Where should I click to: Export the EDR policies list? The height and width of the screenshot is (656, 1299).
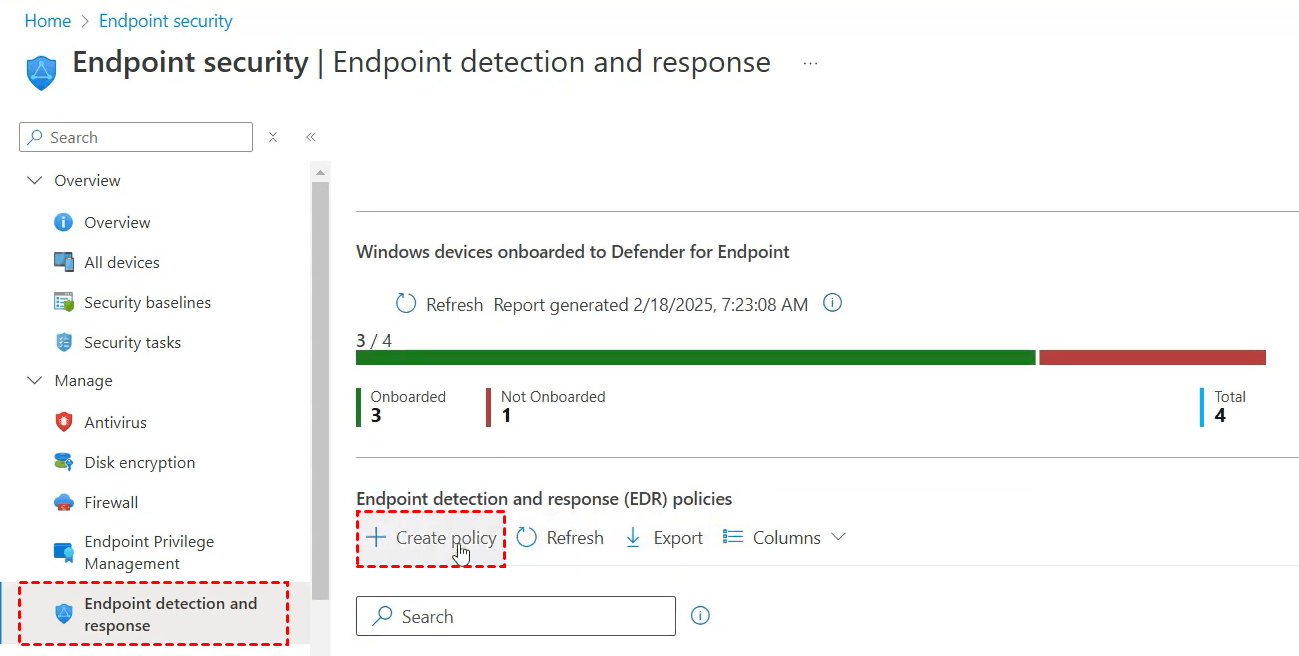pos(664,538)
